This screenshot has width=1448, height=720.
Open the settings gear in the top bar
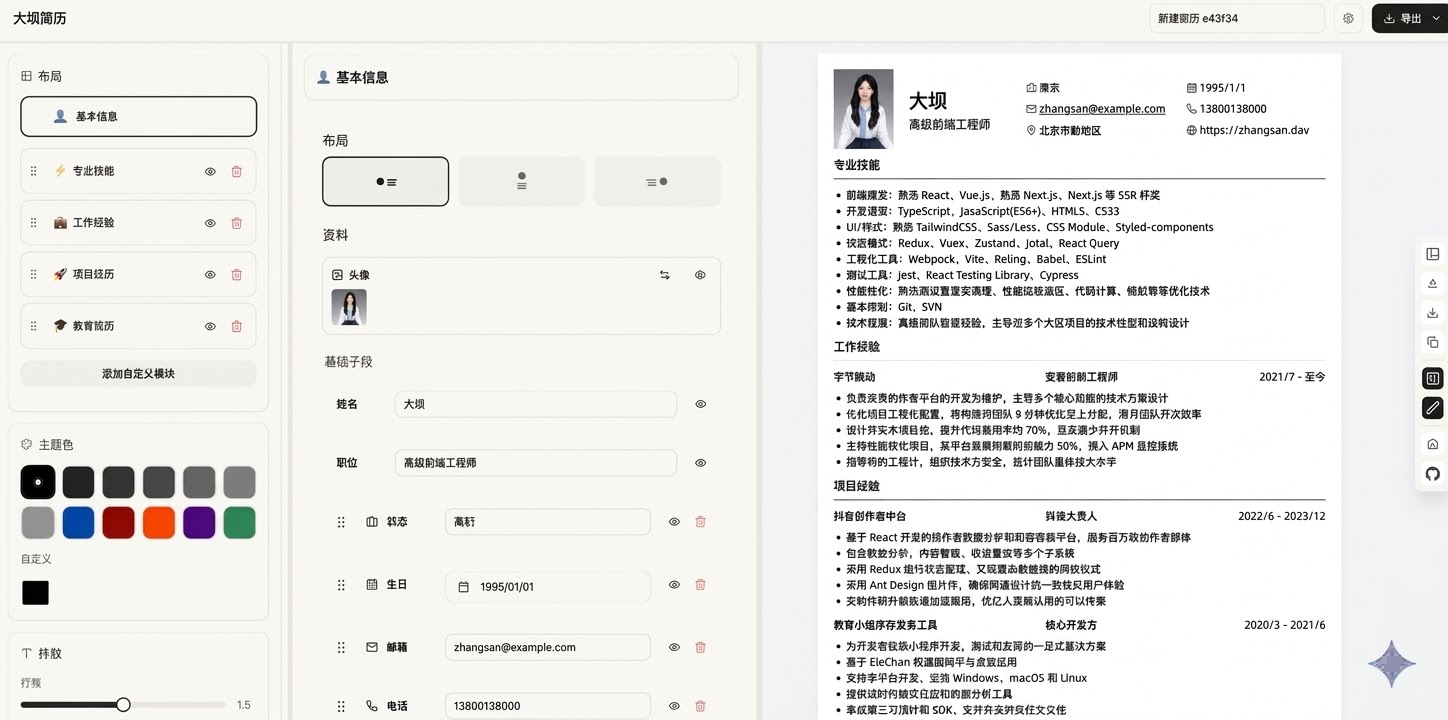tap(1347, 17)
